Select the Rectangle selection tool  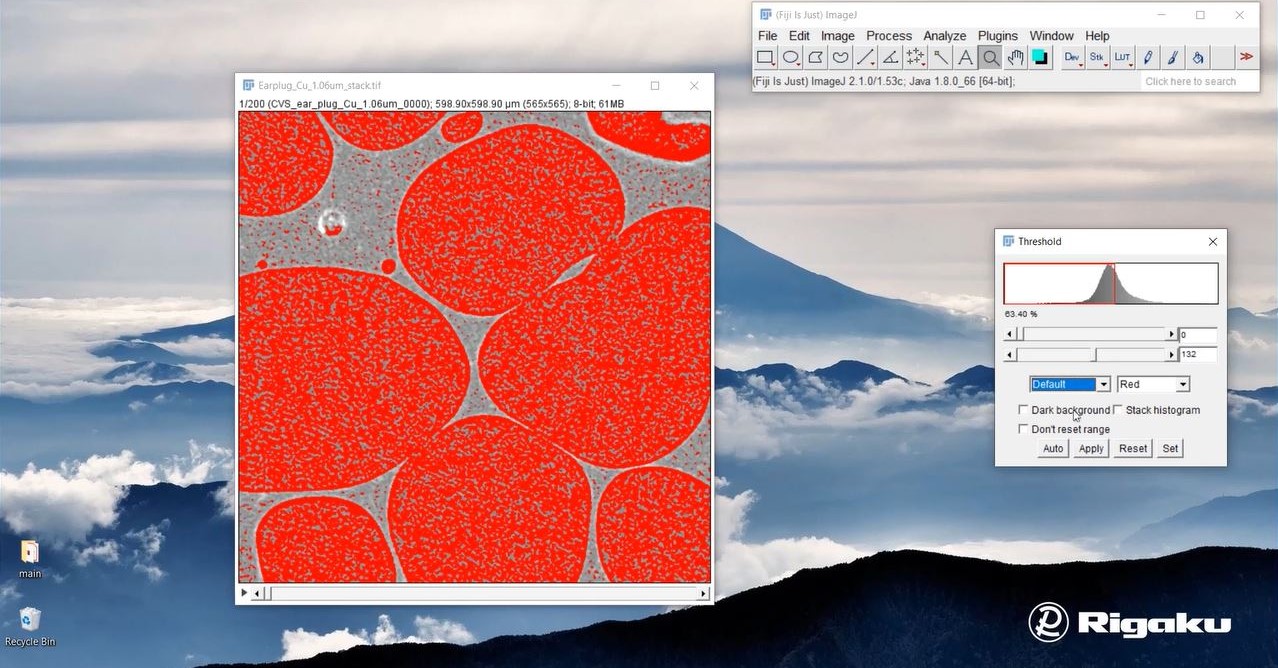coord(764,57)
